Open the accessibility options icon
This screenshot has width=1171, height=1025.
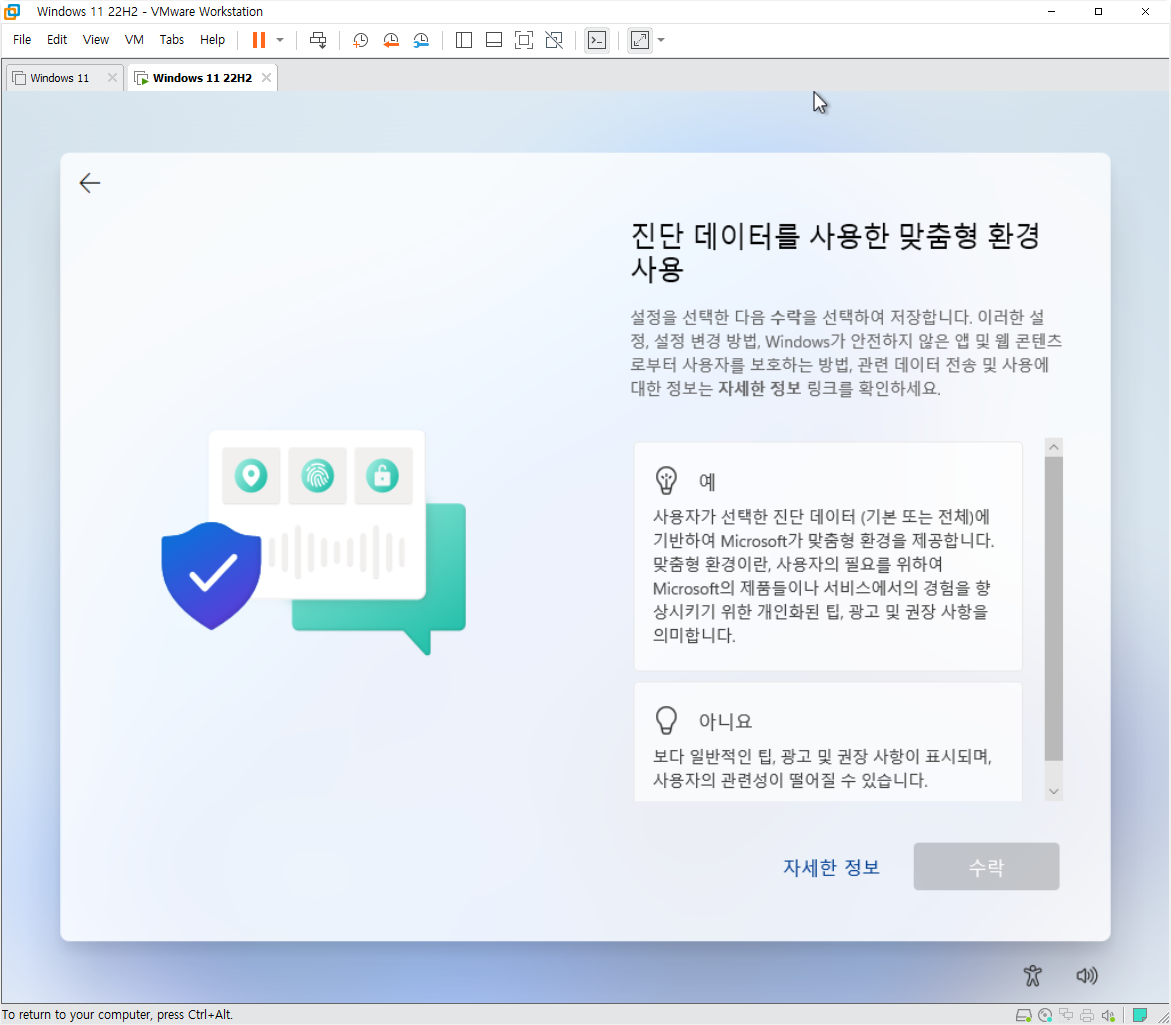click(x=1032, y=976)
